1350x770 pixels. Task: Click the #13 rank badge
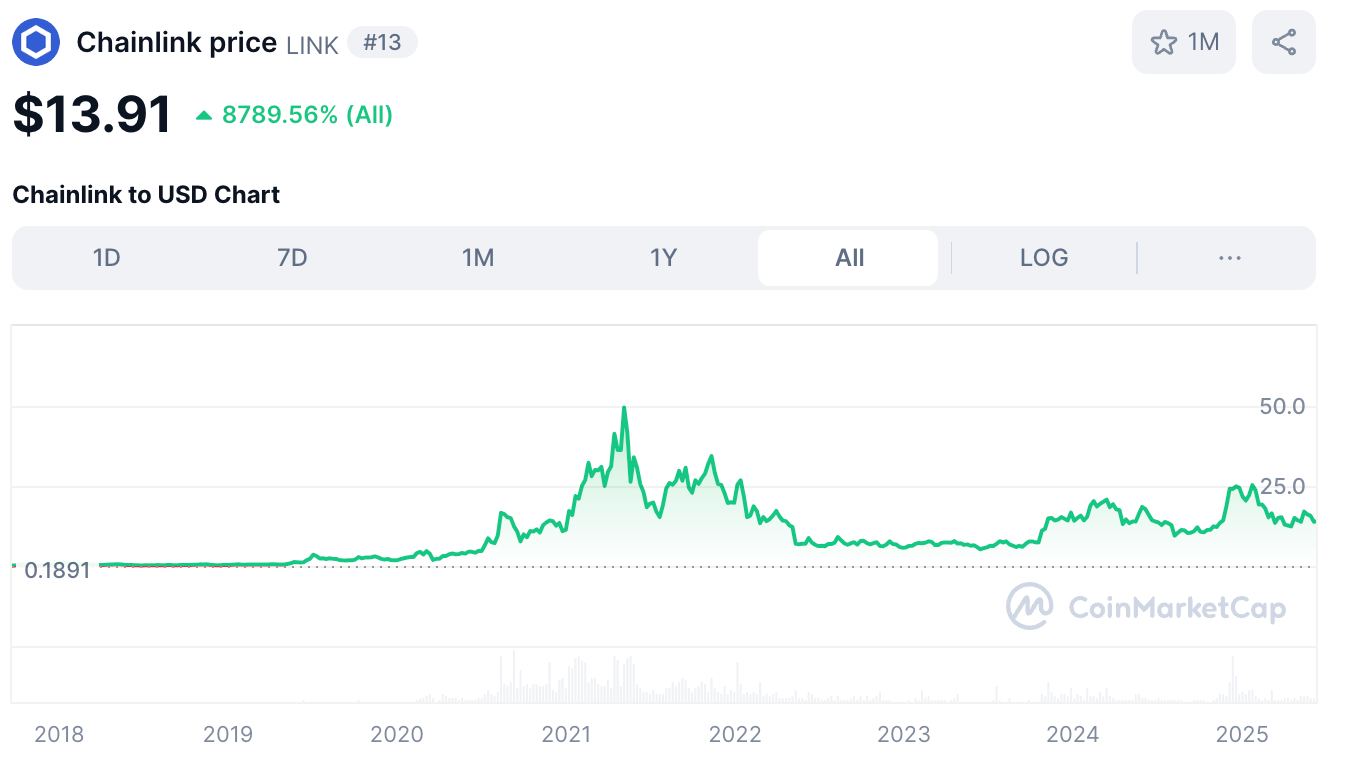pyautogui.click(x=382, y=43)
